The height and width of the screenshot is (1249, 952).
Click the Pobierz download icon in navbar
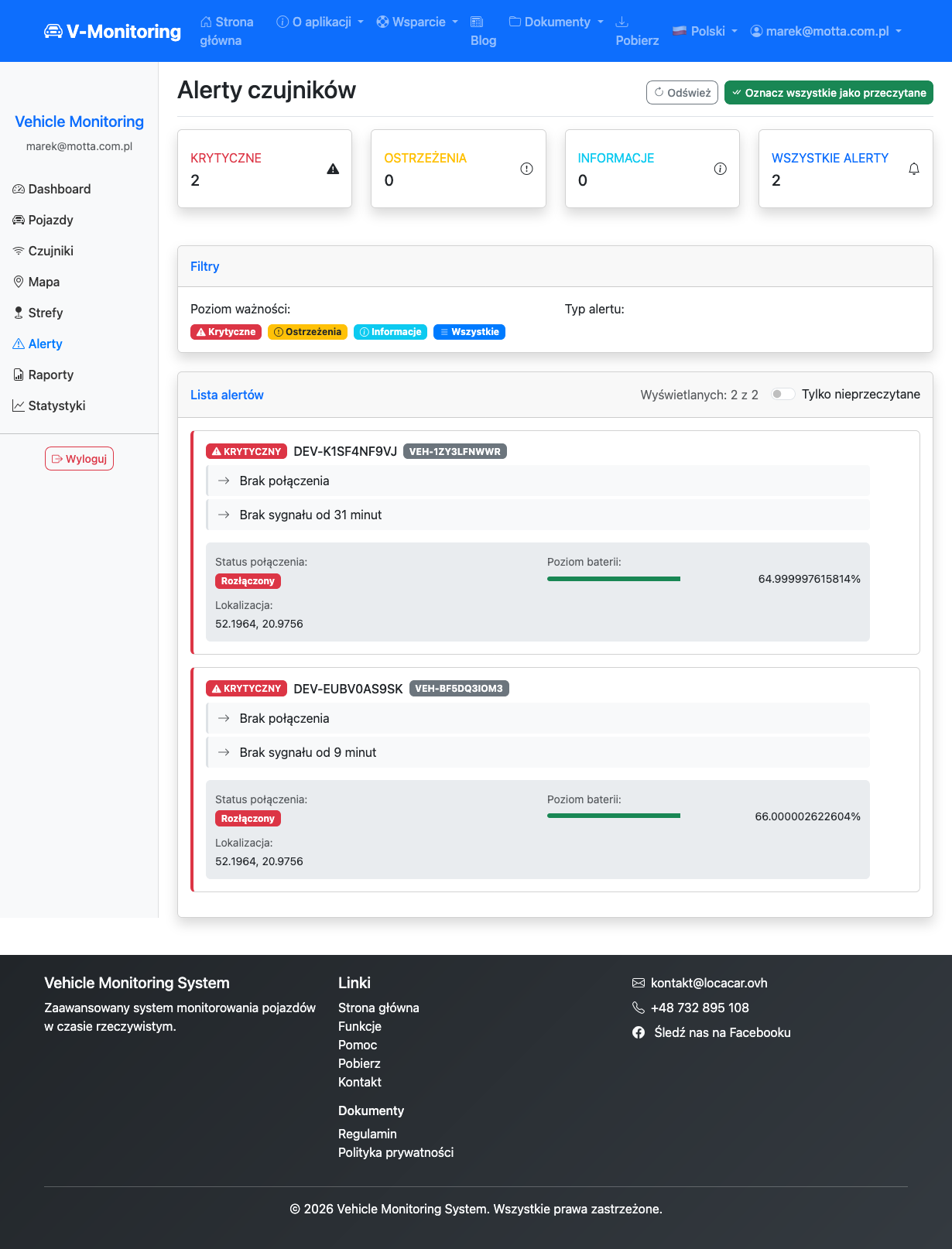point(622,22)
